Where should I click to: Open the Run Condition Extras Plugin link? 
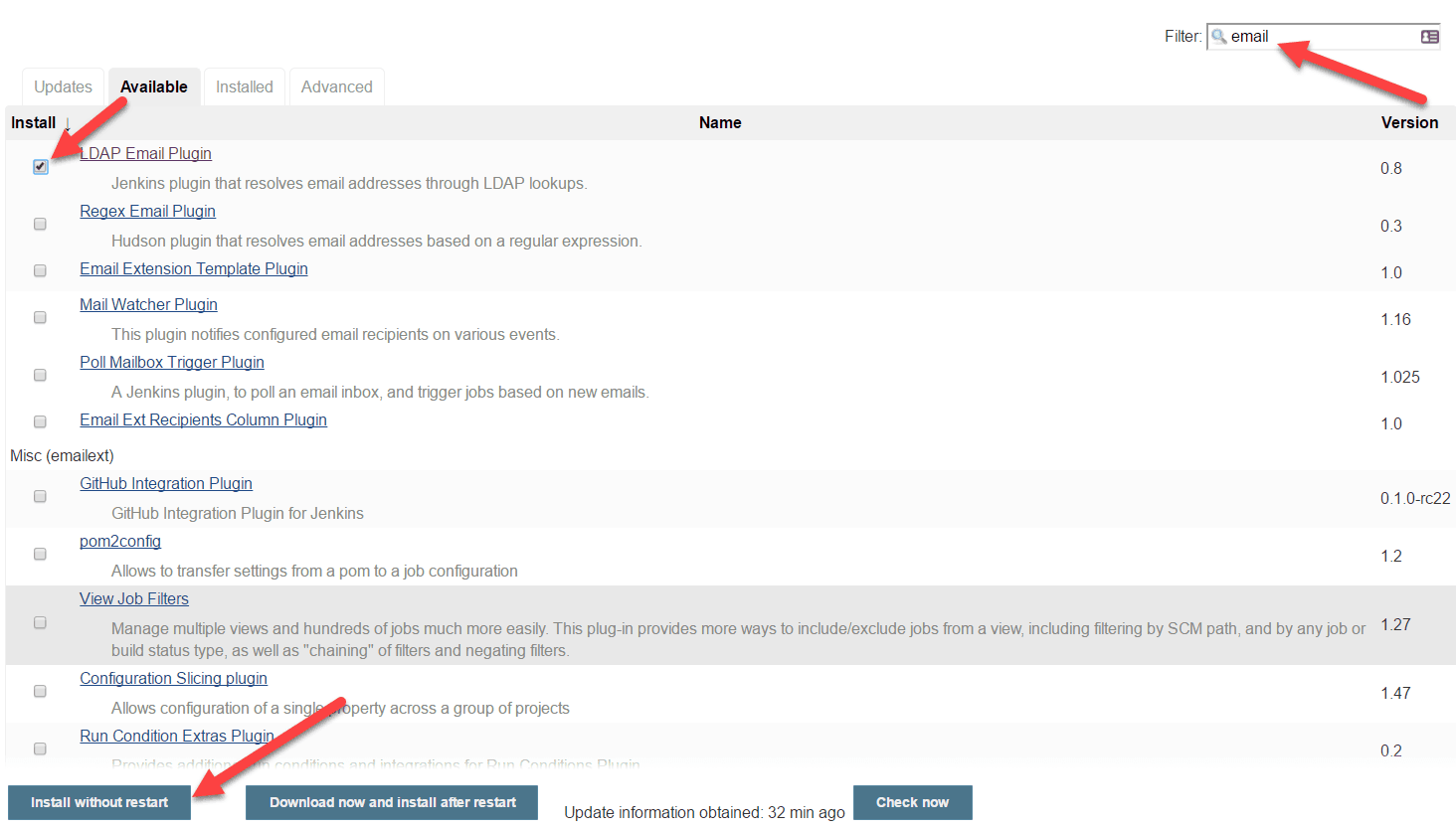(176, 736)
